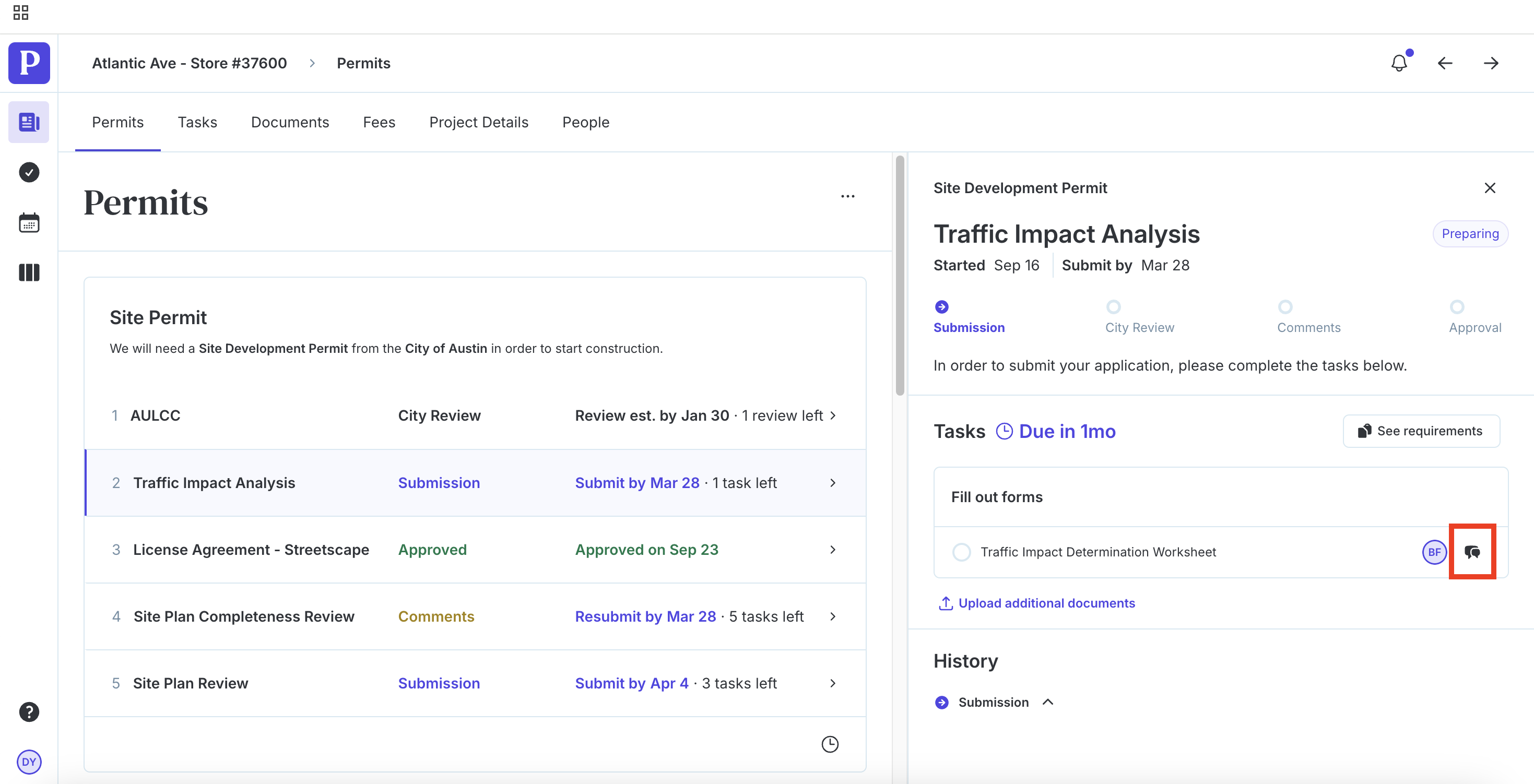Check off Traffic Impact Determination Worksheet
Screen dimensions: 1534x784
coord(961,552)
